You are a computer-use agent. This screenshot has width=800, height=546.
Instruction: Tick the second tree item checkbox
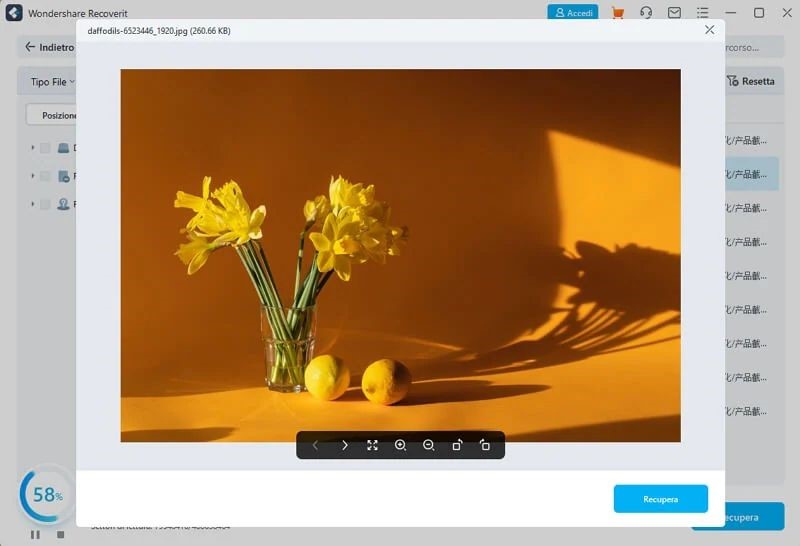(45, 176)
